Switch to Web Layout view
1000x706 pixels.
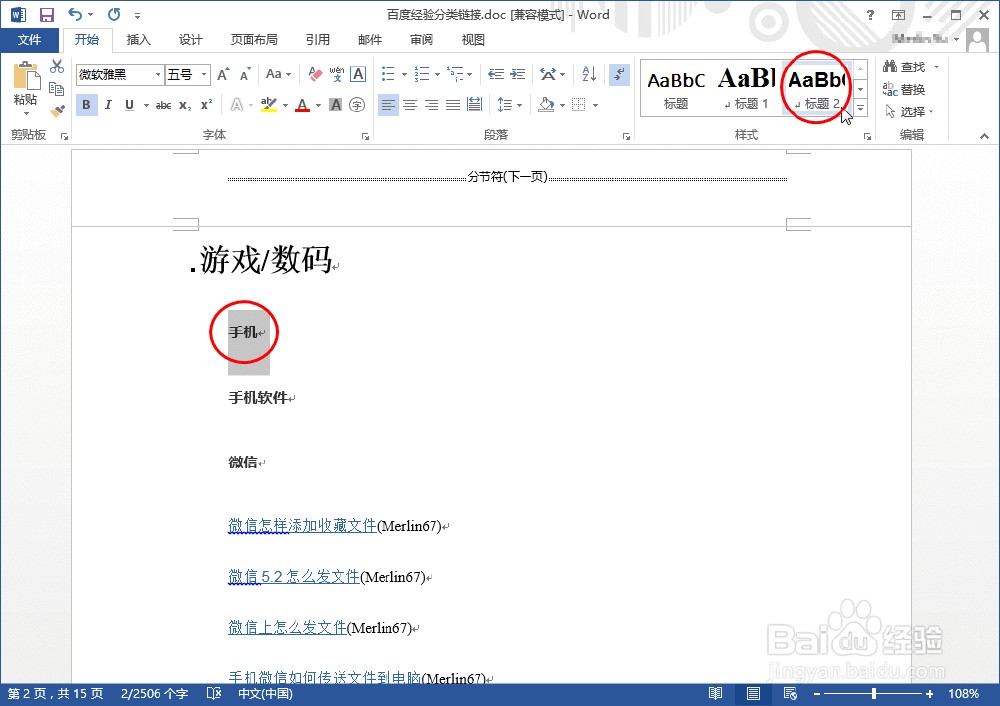point(790,694)
